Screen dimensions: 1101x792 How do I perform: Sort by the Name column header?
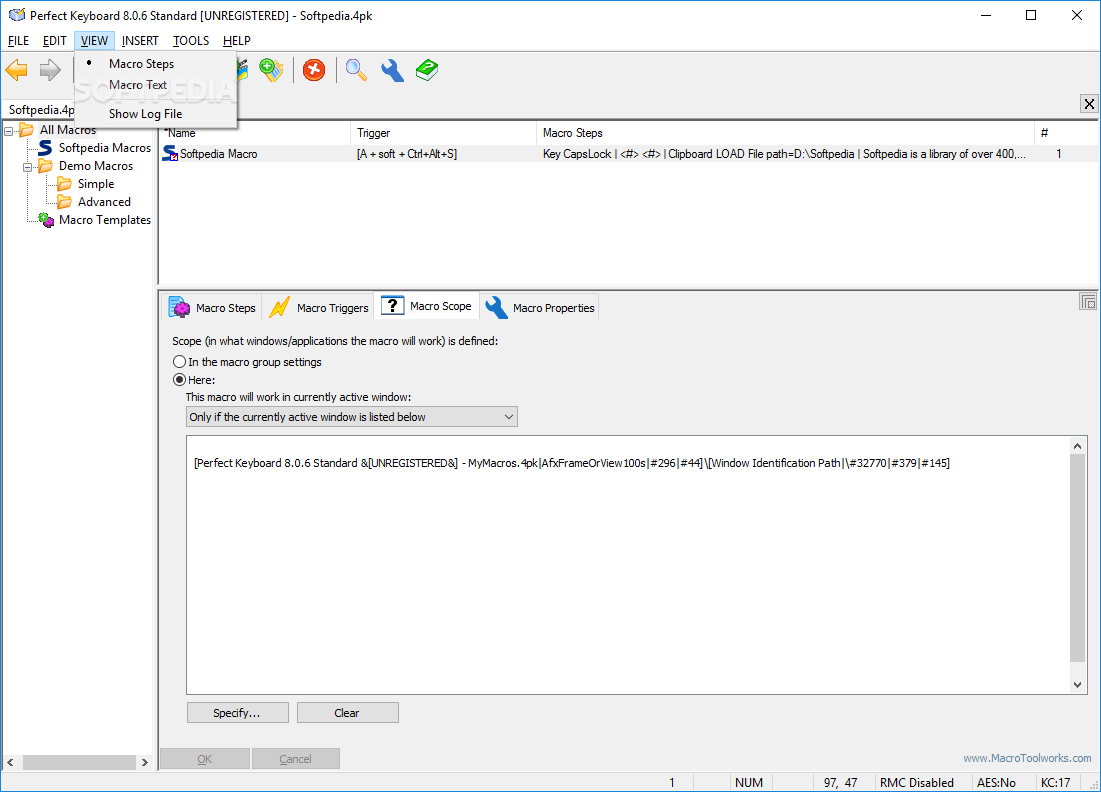(255, 133)
